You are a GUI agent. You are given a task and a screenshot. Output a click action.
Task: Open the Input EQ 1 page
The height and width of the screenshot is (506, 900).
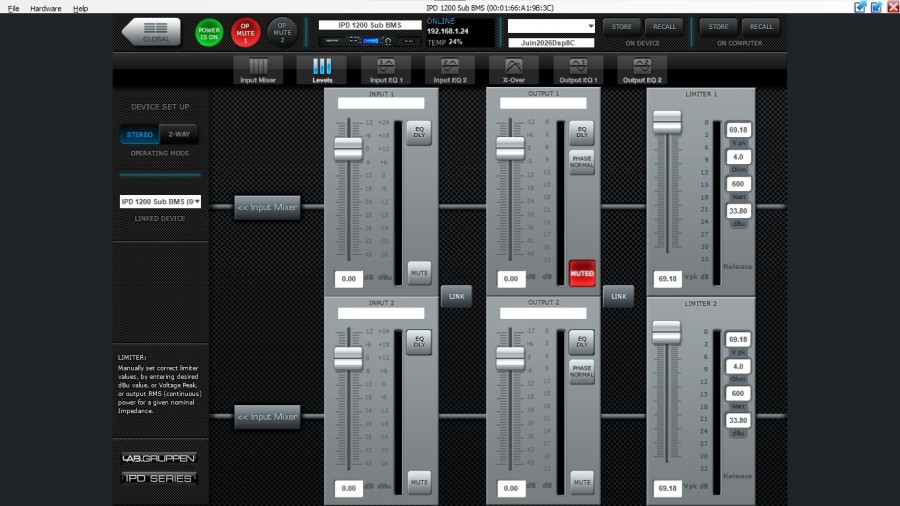click(x=386, y=71)
